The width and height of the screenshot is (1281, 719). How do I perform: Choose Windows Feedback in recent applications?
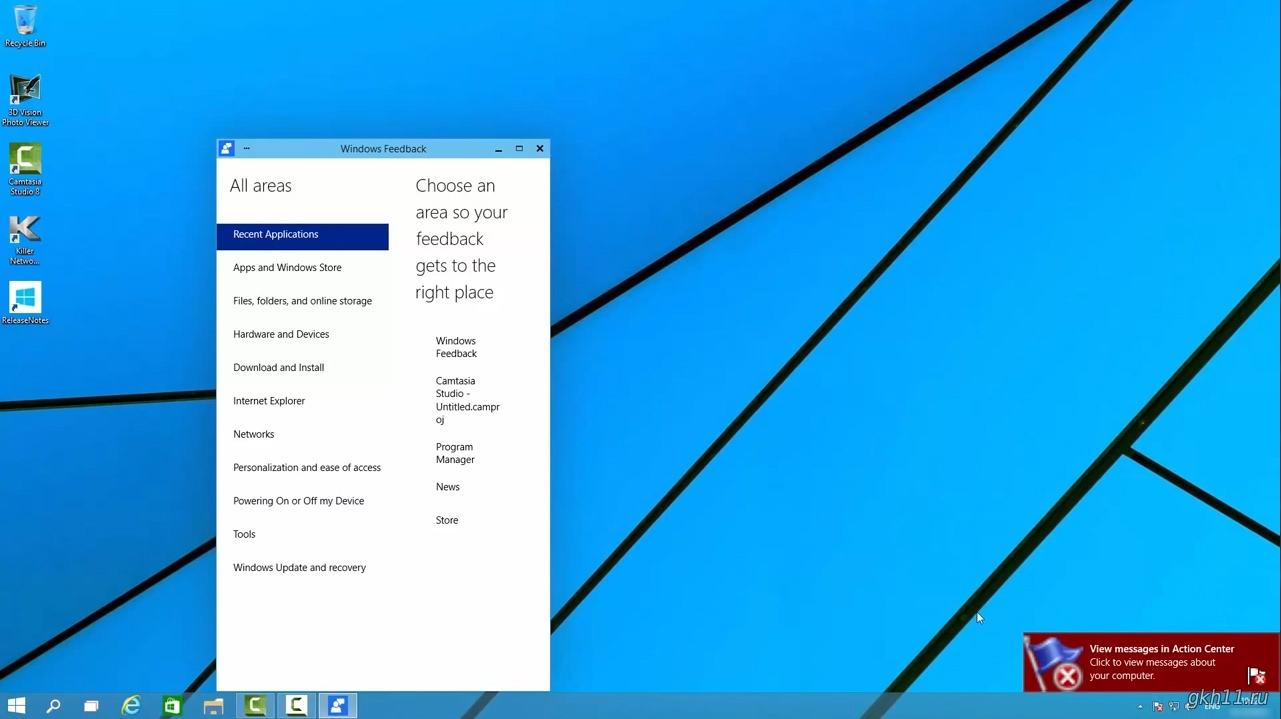pos(457,347)
